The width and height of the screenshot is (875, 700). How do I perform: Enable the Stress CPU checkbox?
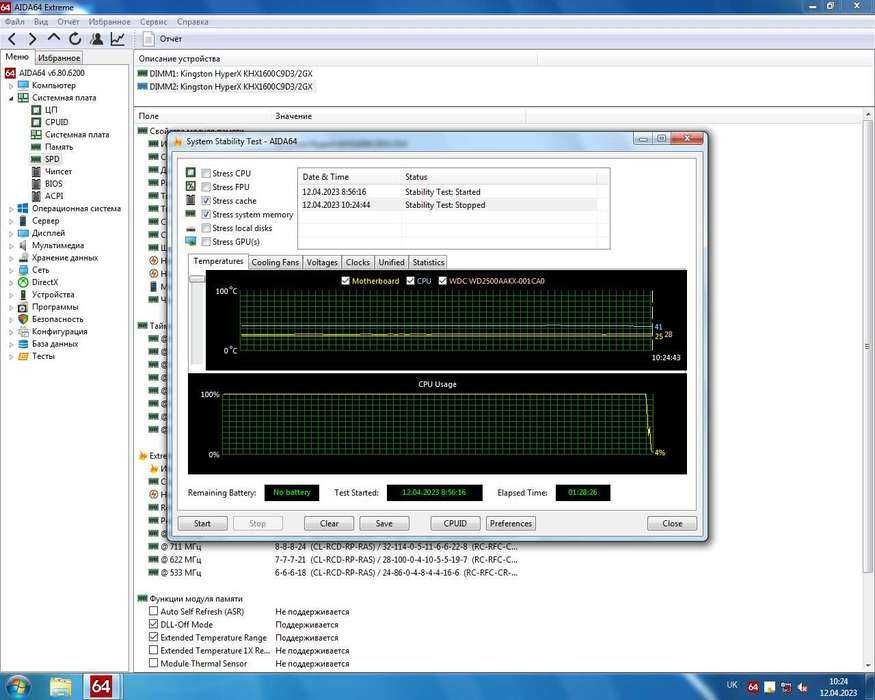tap(206, 174)
